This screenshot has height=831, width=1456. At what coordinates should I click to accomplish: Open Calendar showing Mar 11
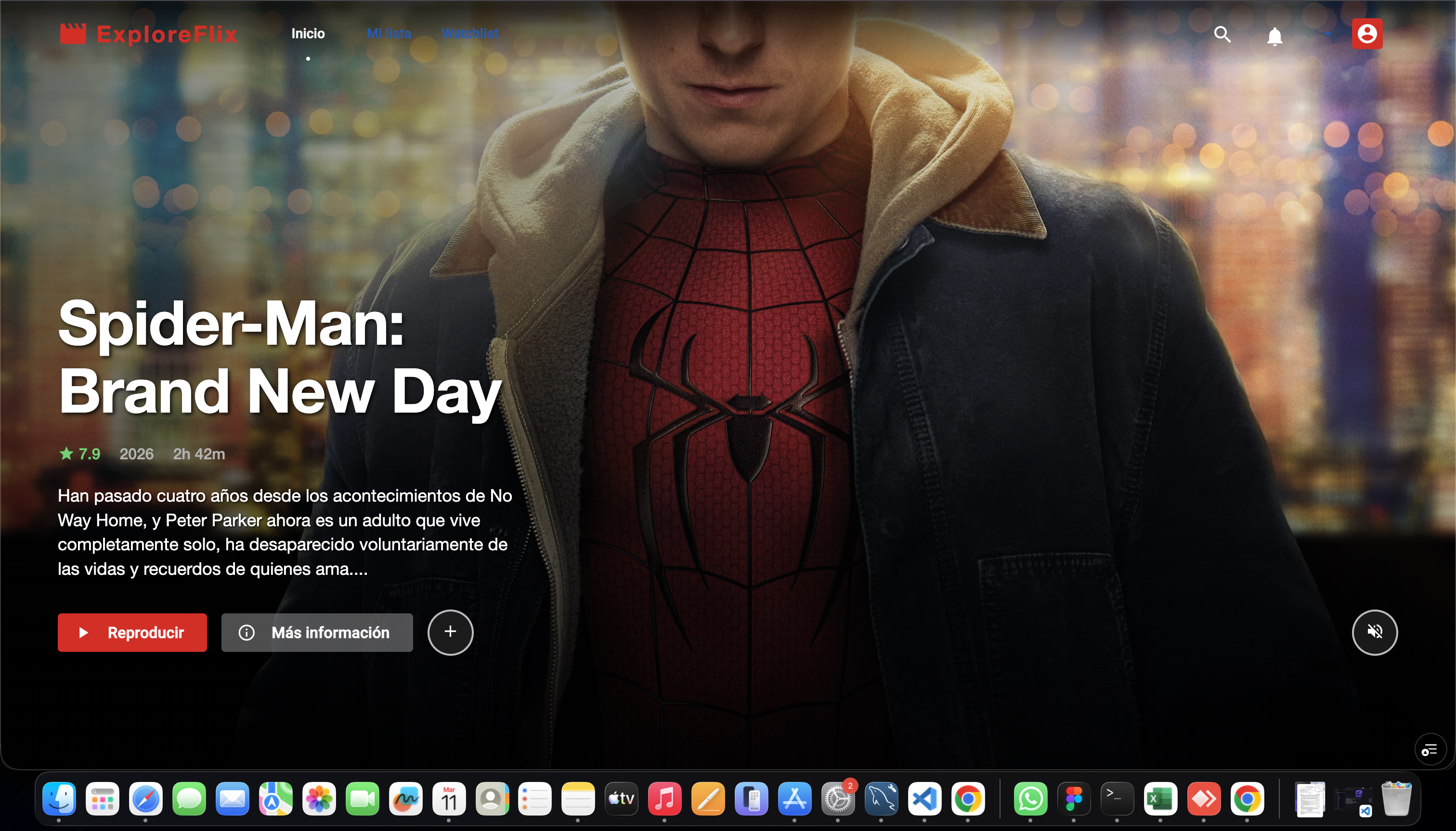(x=449, y=798)
